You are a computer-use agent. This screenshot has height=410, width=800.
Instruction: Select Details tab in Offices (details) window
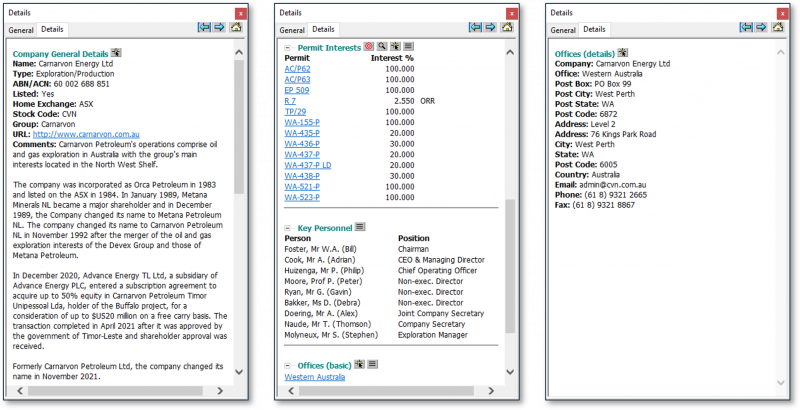[594, 30]
